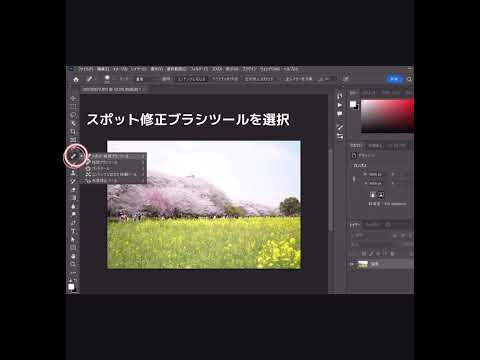Select the Lasso tool
The width and height of the screenshot is (480, 360).
click(x=73, y=115)
